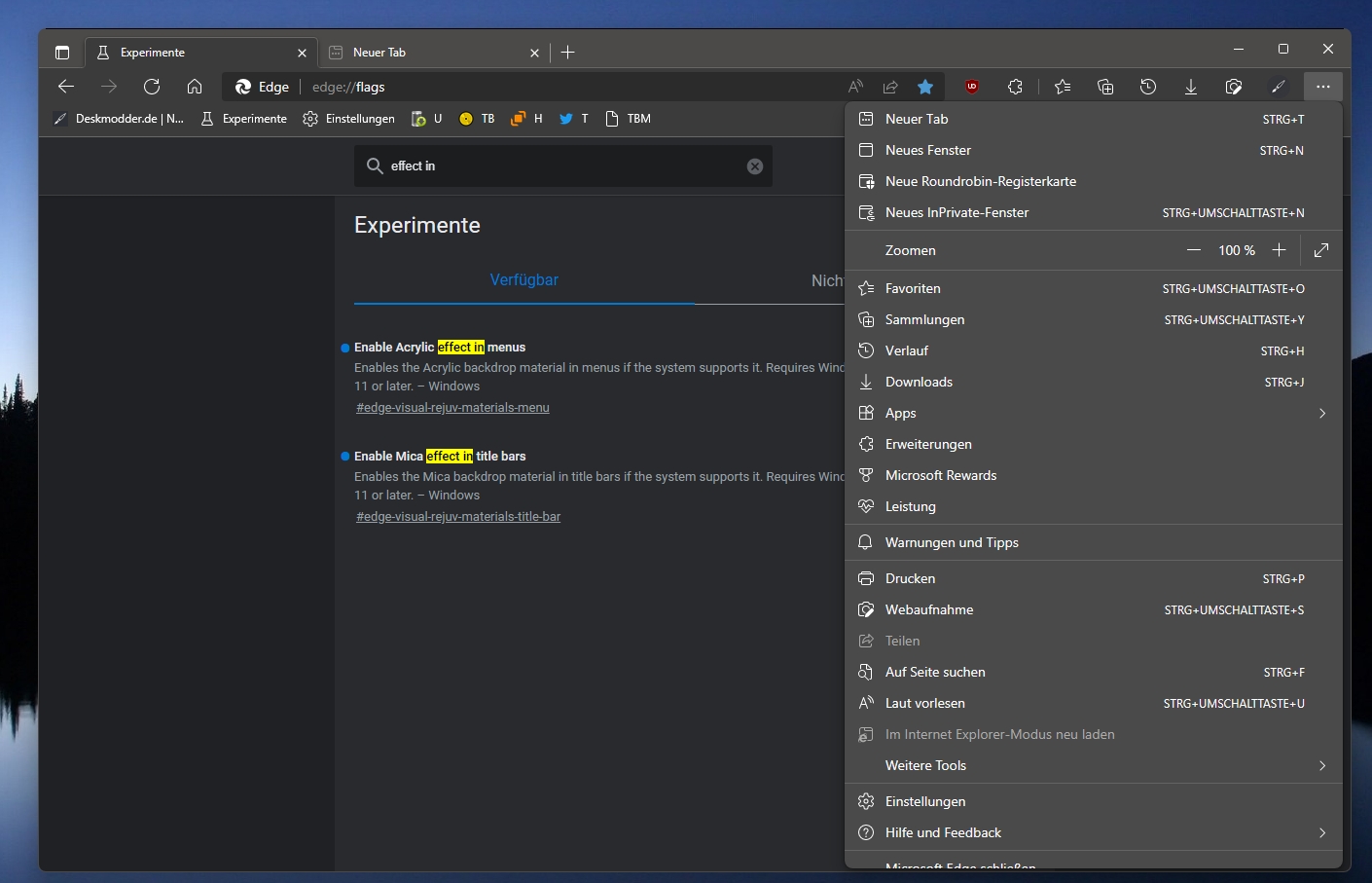Expand the Hilfe und Feedback submenu

point(1094,832)
